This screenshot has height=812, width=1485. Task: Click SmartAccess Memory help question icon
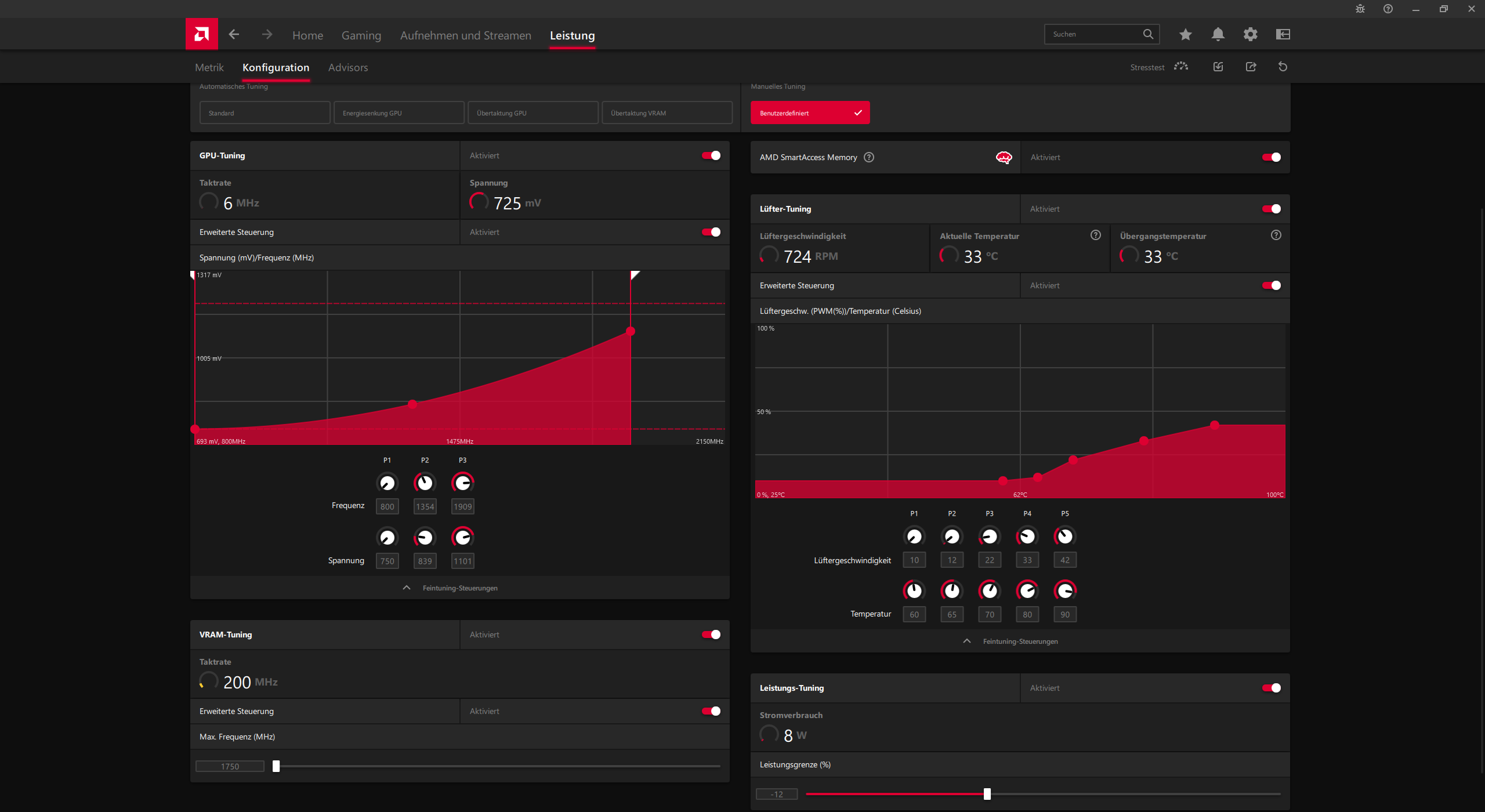[x=869, y=157]
